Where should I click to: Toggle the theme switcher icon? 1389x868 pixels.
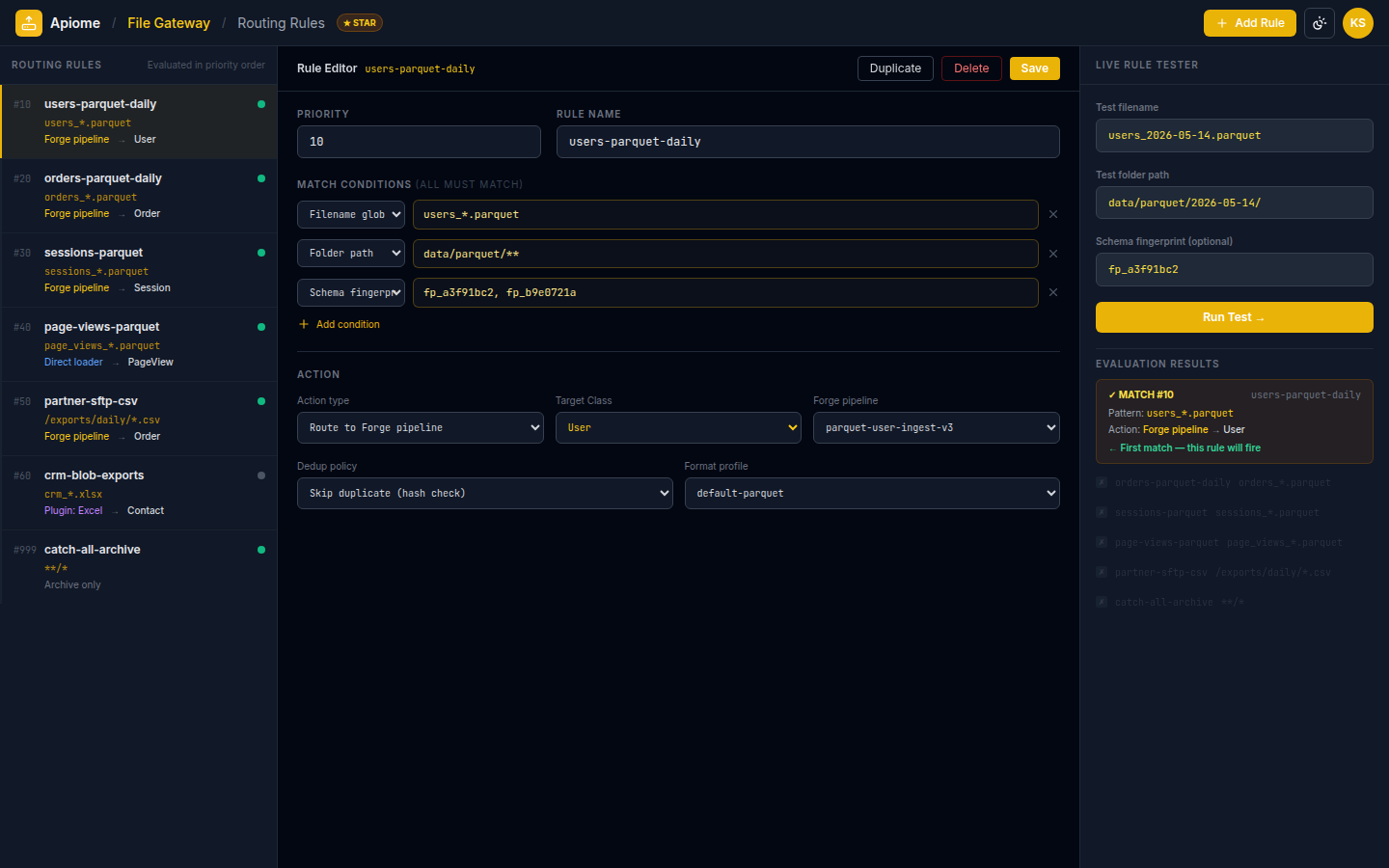pos(1320,23)
